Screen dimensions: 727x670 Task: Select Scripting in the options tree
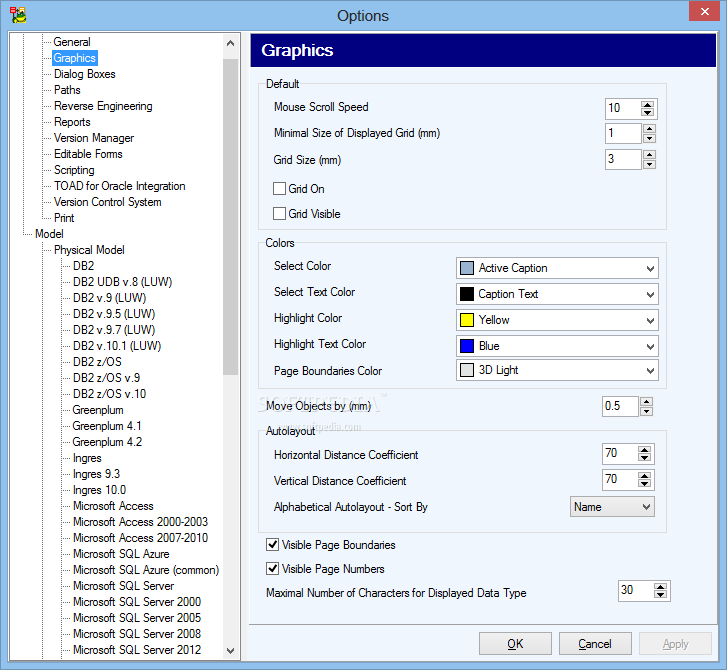pyautogui.click(x=74, y=170)
